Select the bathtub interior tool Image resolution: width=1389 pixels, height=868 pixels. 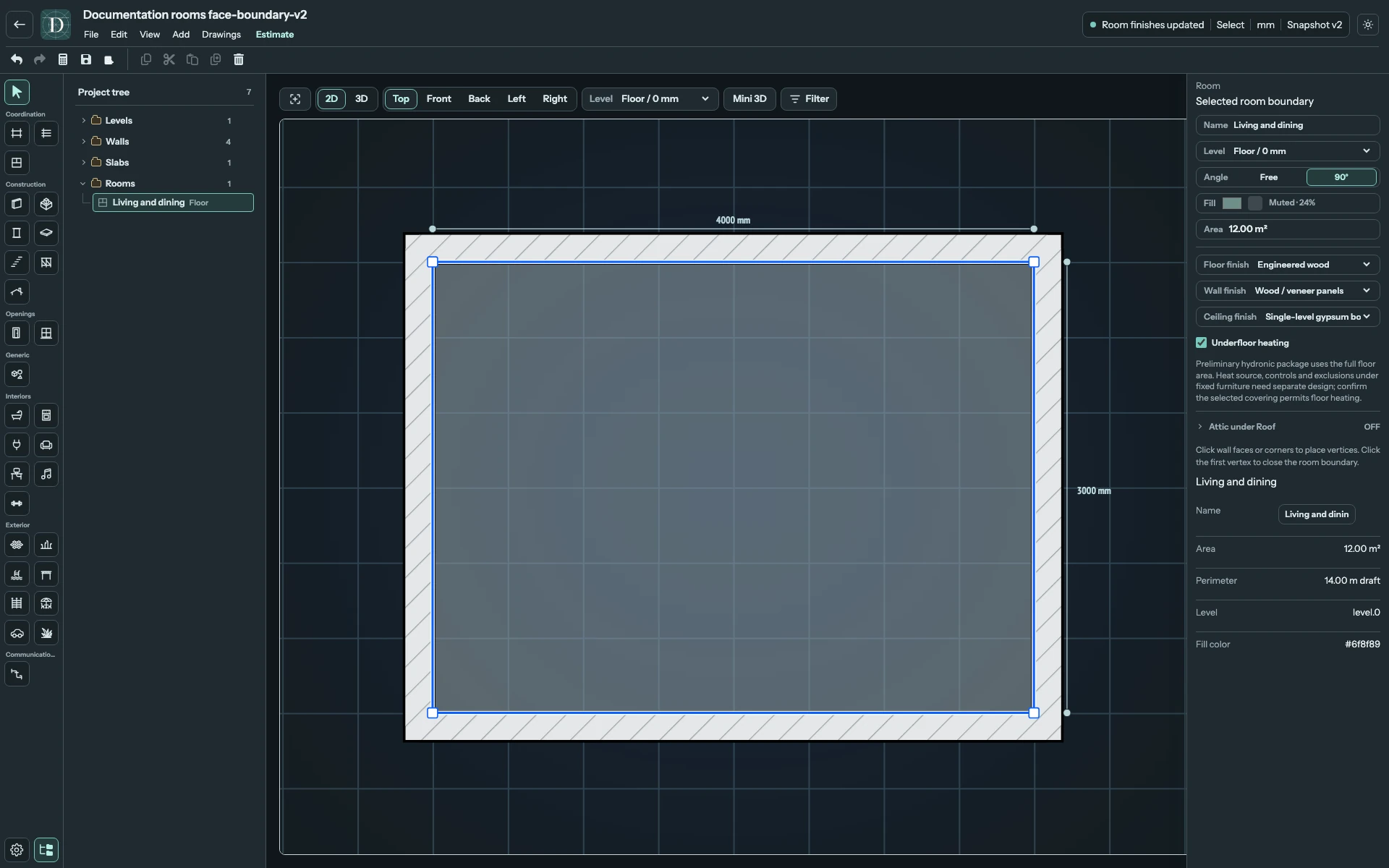(x=17, y=415)
